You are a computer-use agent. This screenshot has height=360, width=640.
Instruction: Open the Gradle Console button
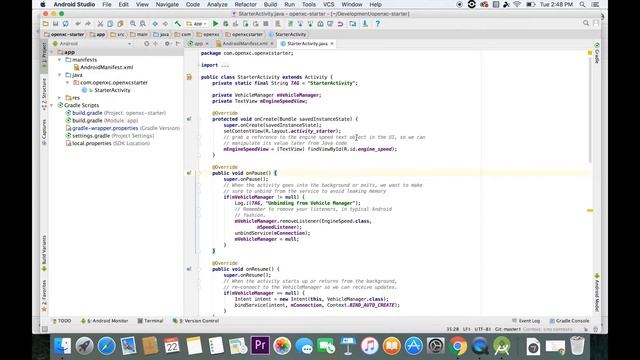pyautogui.click(x=569, y=321)
